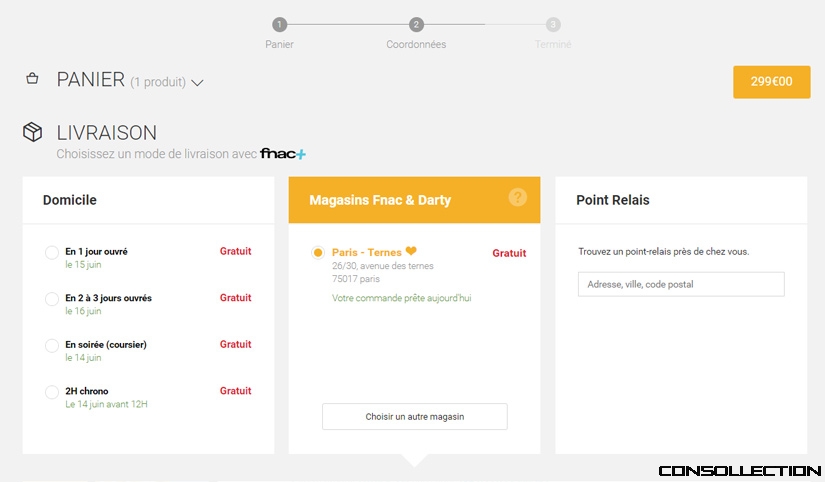Click the LIVRAISON heading
This screenshot has height=482, width=825.
pos(107,133)
